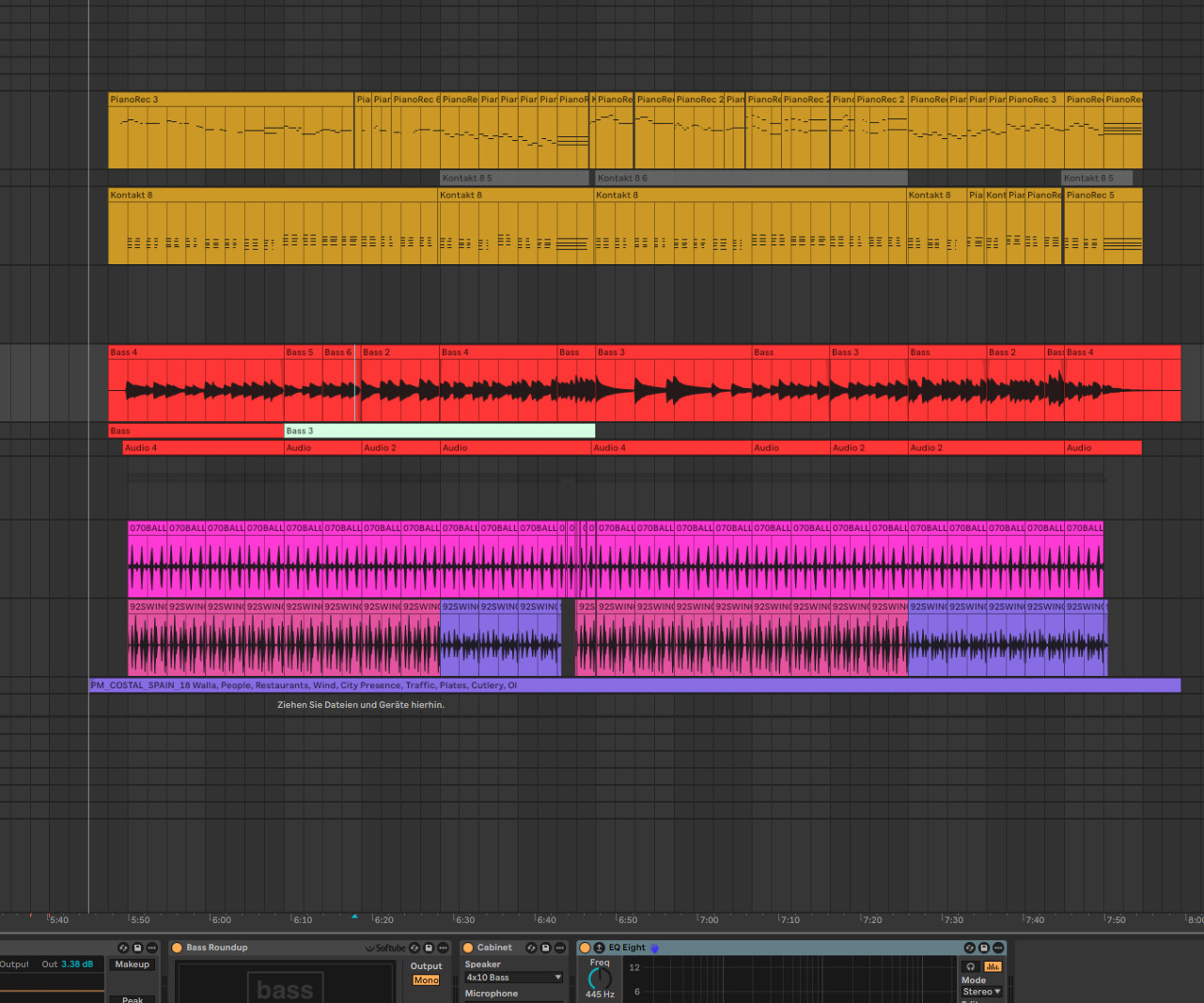Click the Makeup button on the compressor
The width and height of the screenshot is (1204, 1003).
coord(133,964)
